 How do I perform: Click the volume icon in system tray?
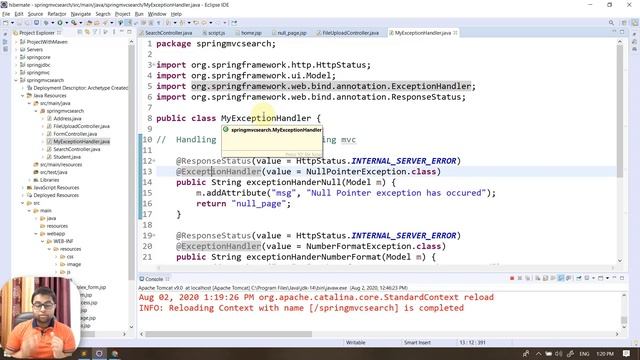(x=558, y=354)
